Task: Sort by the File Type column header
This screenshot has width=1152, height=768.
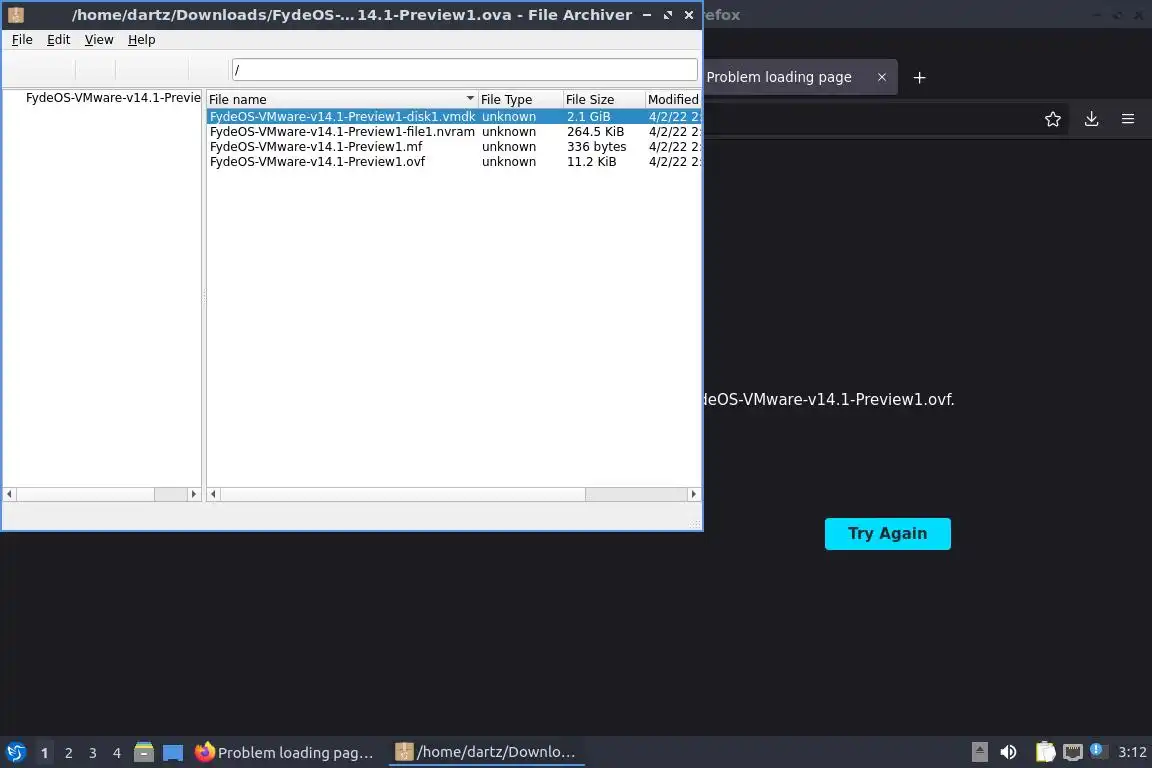Action: (520, 99)
